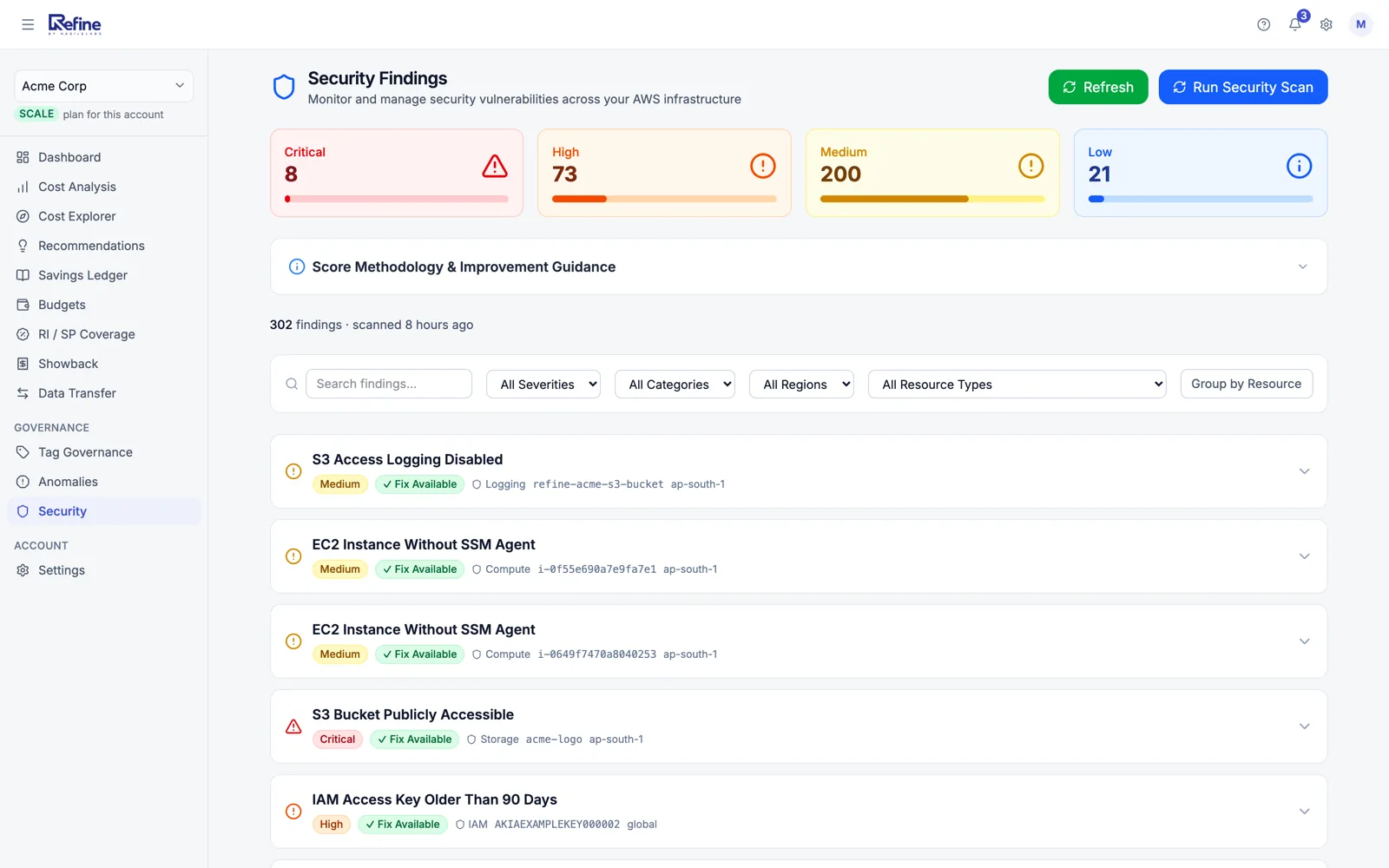The height and width of the screenshot is (868, 1389).
Task: Click the High card alert circle icon
Action: (763, 166)
